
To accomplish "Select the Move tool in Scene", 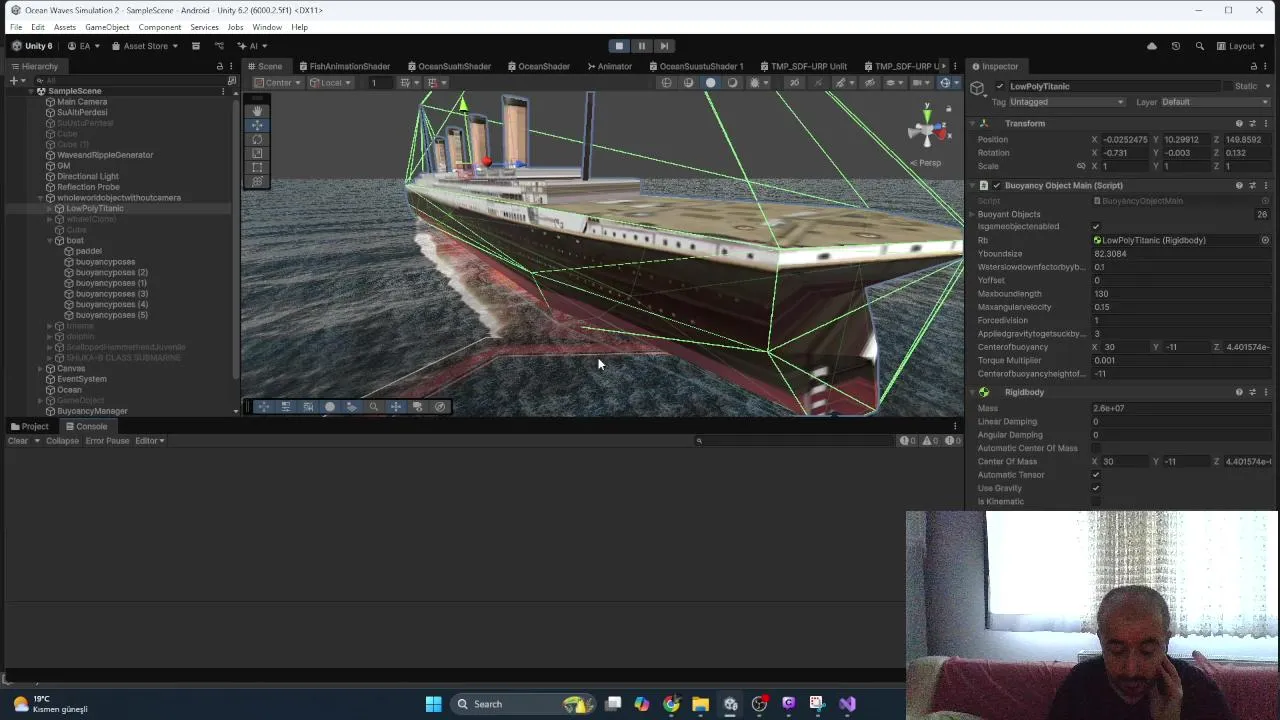I will (x=257, y=125).
